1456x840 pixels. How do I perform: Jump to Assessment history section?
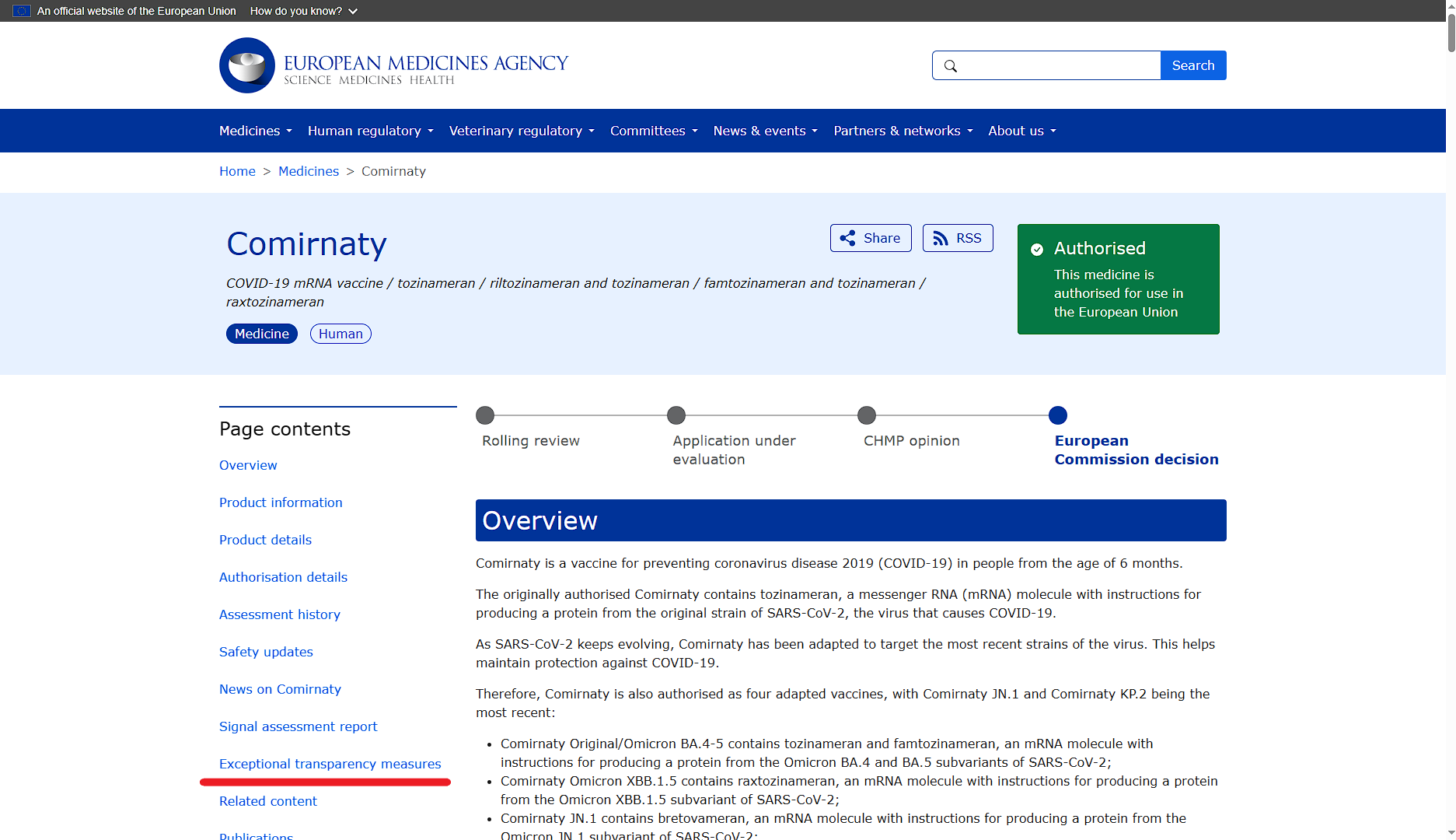280,614
